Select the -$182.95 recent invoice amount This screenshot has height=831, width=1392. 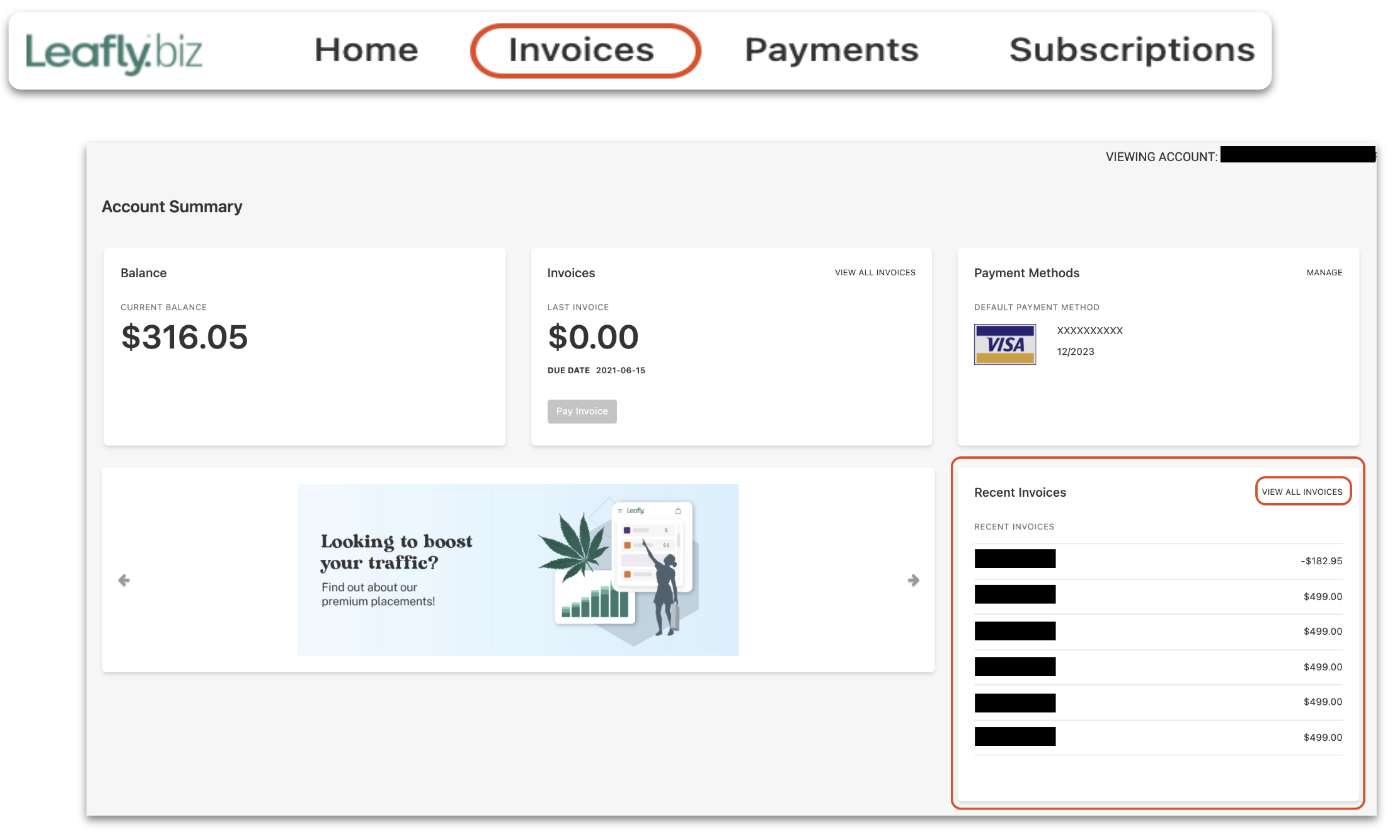1321,561
